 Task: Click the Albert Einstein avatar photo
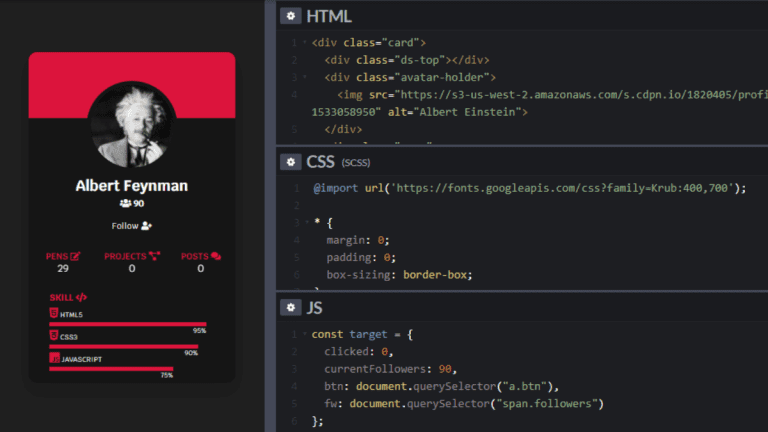[x=132, y=125]
